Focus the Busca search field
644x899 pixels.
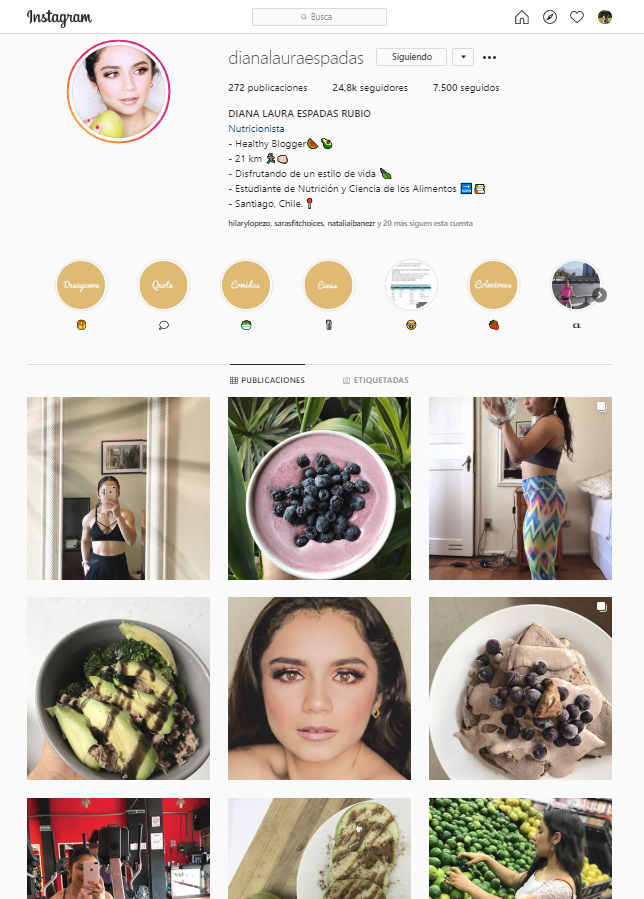319,17
